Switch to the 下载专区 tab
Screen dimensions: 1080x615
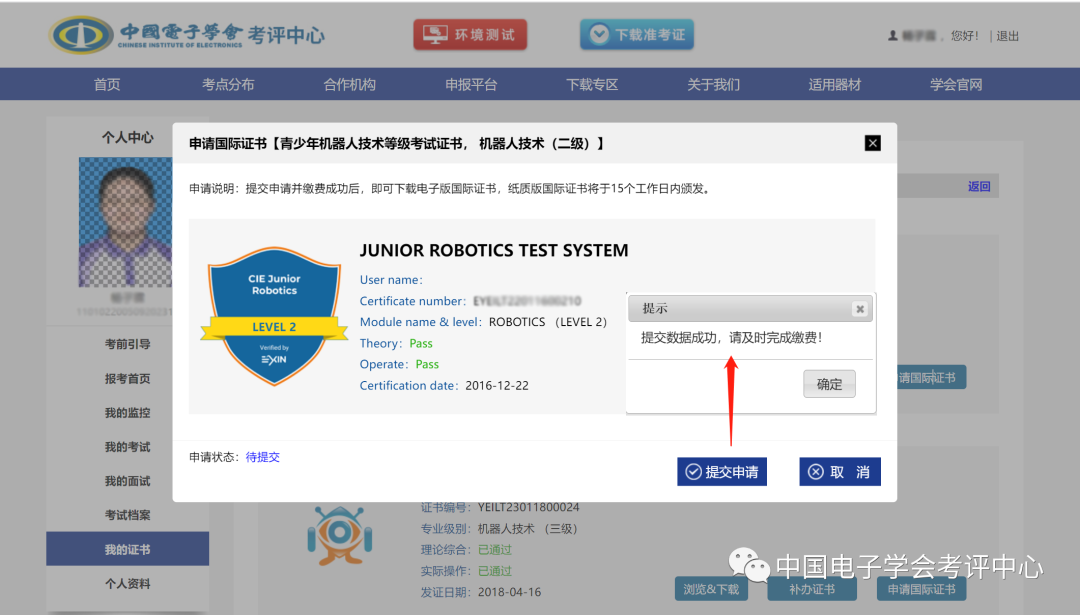coord(591,84)
